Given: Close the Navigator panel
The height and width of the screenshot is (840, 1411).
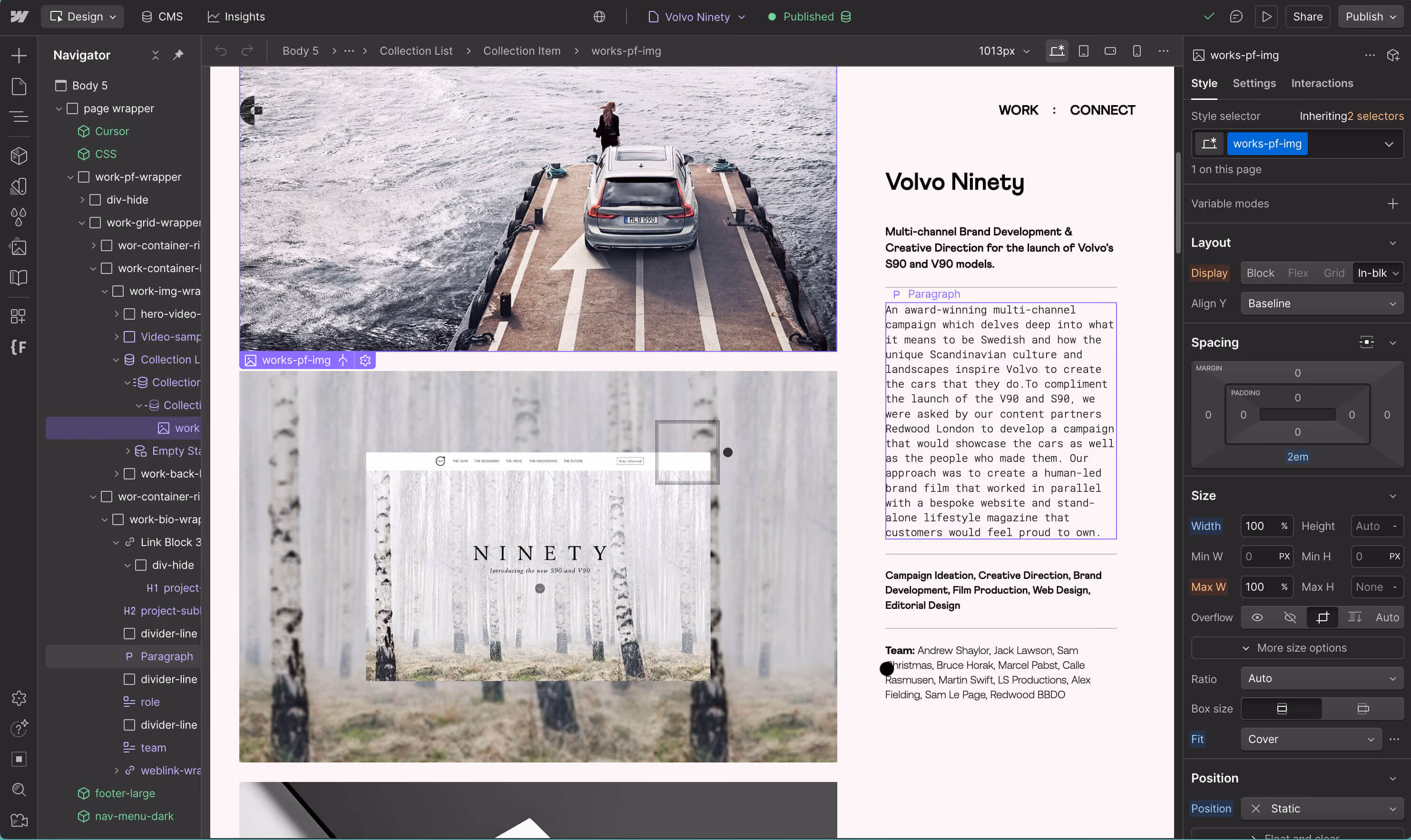Looking at the screenshot, I should pyautogui.click(x=155, y=55).
